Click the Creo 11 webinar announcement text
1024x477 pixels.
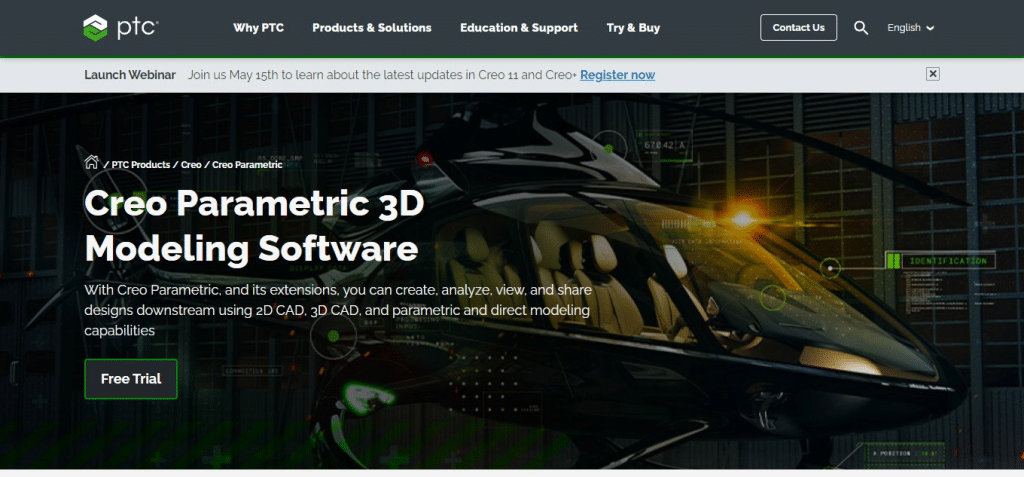tap(382, 75)
